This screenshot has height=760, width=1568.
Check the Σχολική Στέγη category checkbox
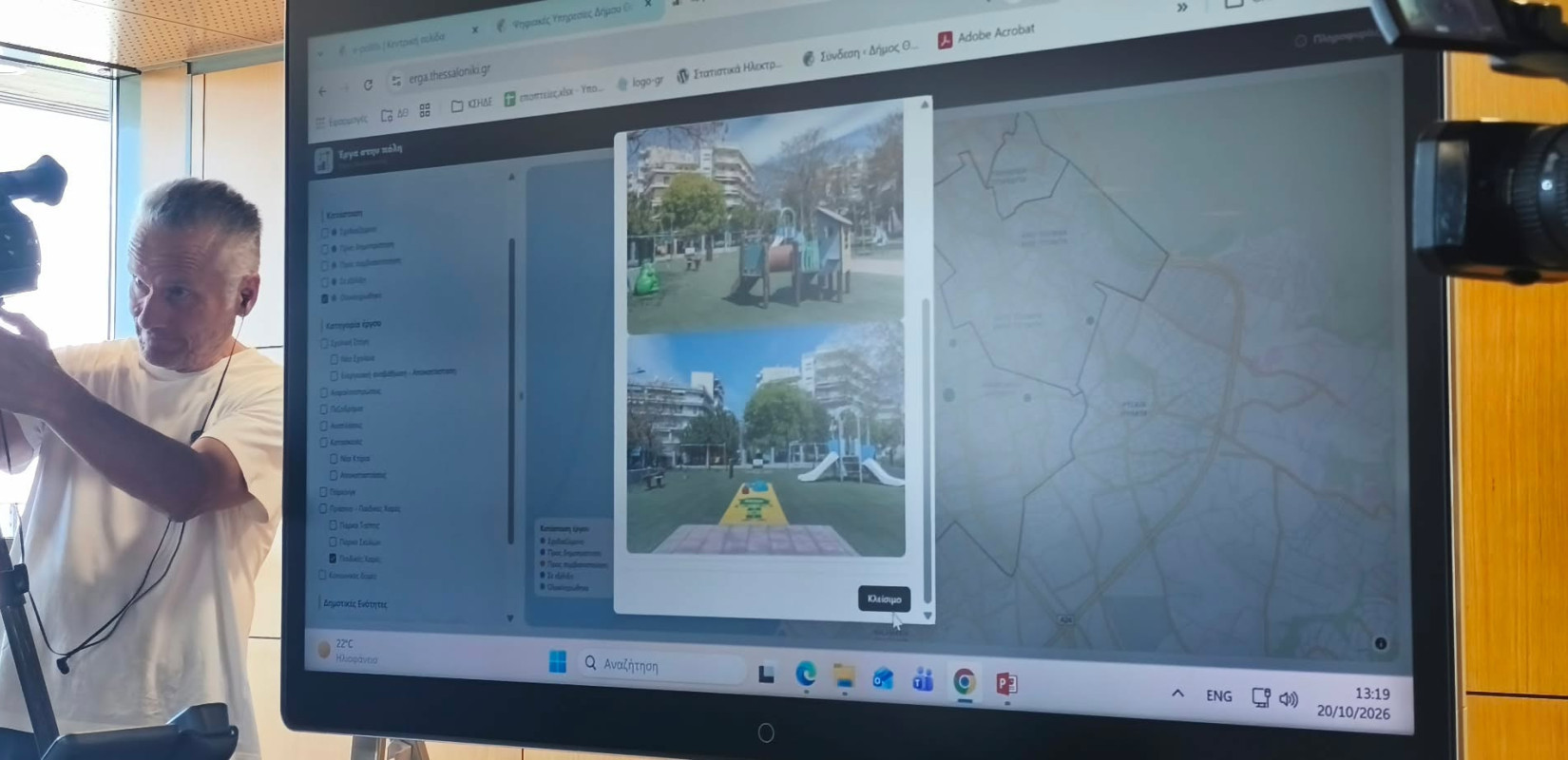324,342
